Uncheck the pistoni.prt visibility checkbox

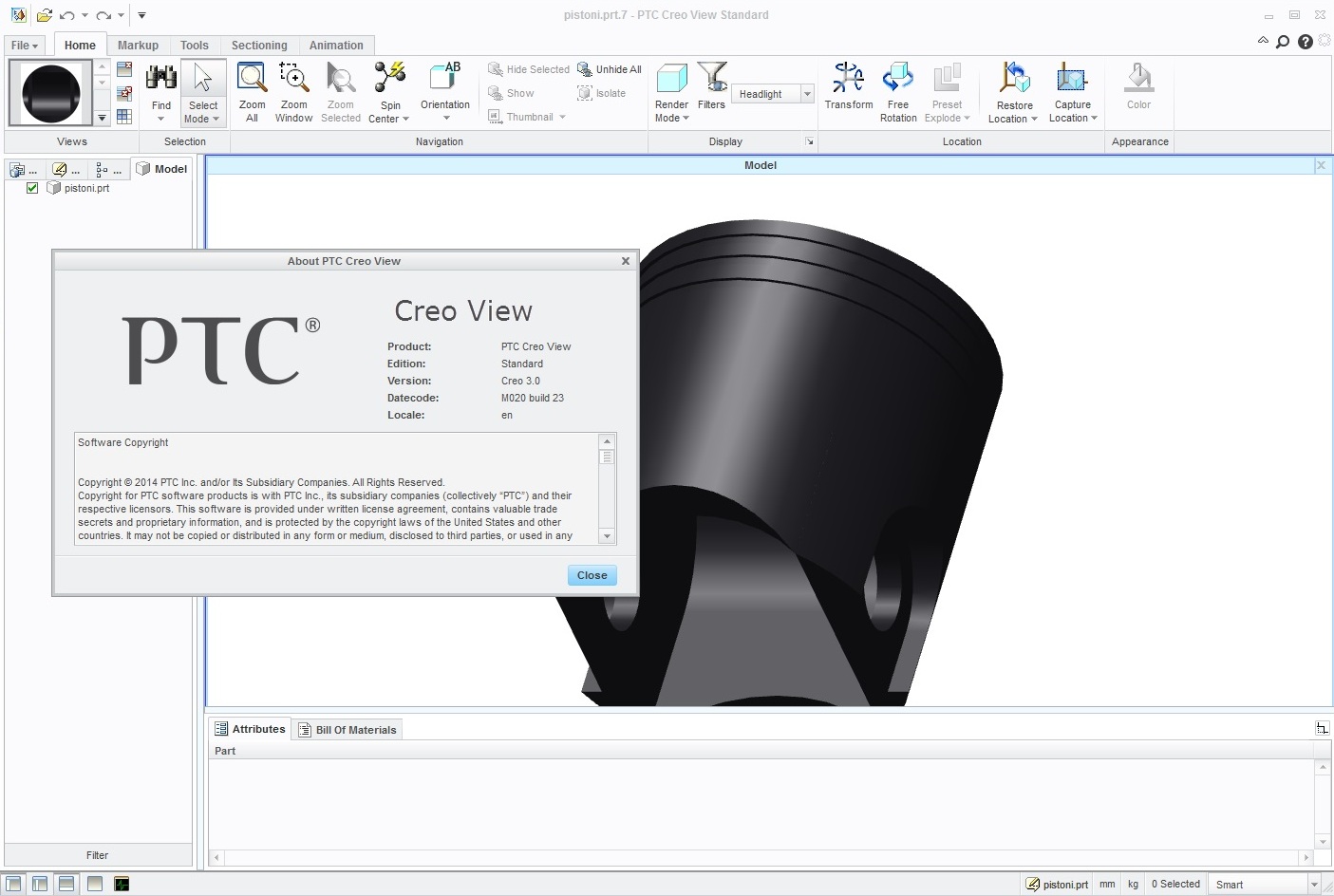coord(32,188)
